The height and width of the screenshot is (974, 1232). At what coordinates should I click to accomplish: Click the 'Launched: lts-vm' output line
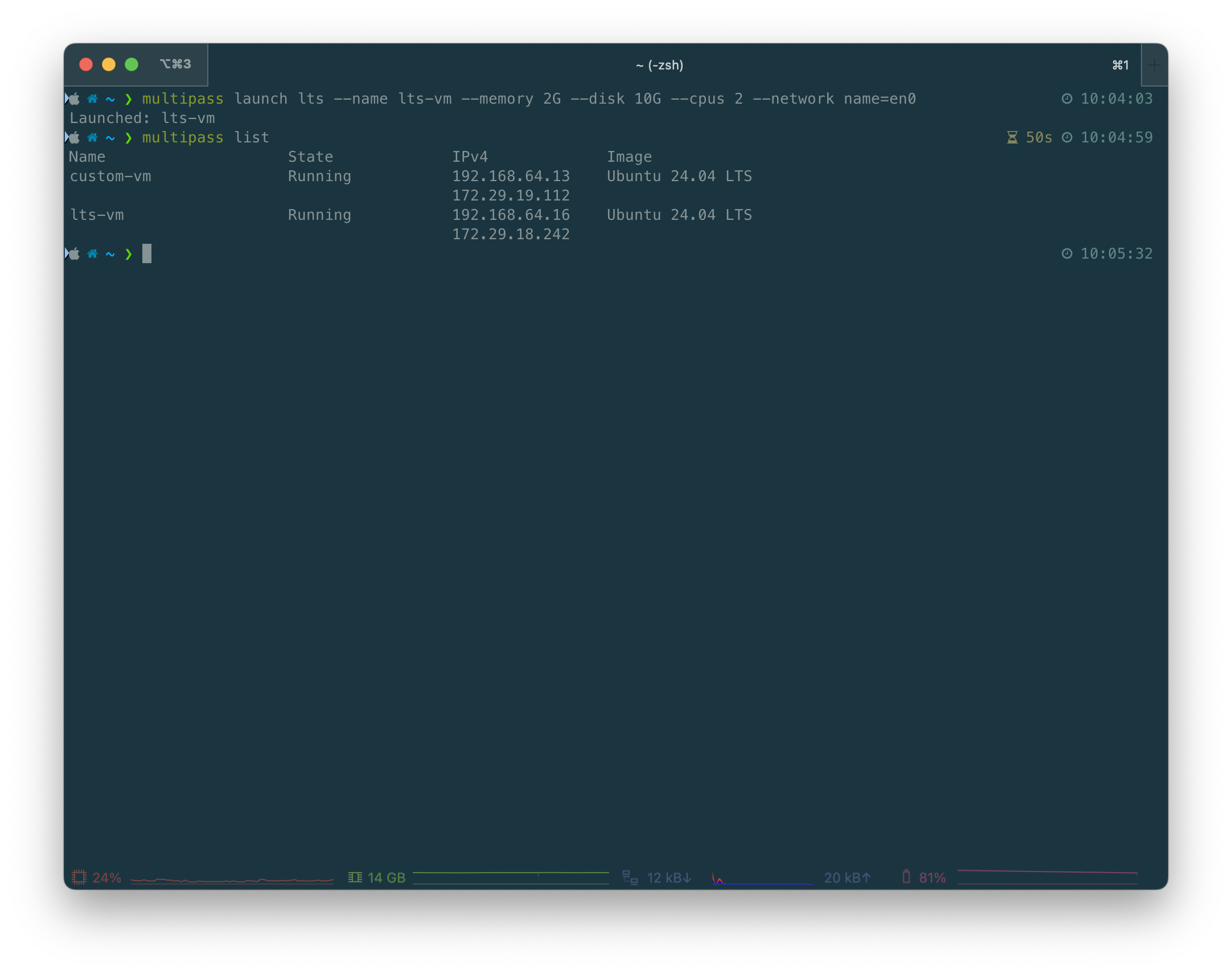coord(142,118)
